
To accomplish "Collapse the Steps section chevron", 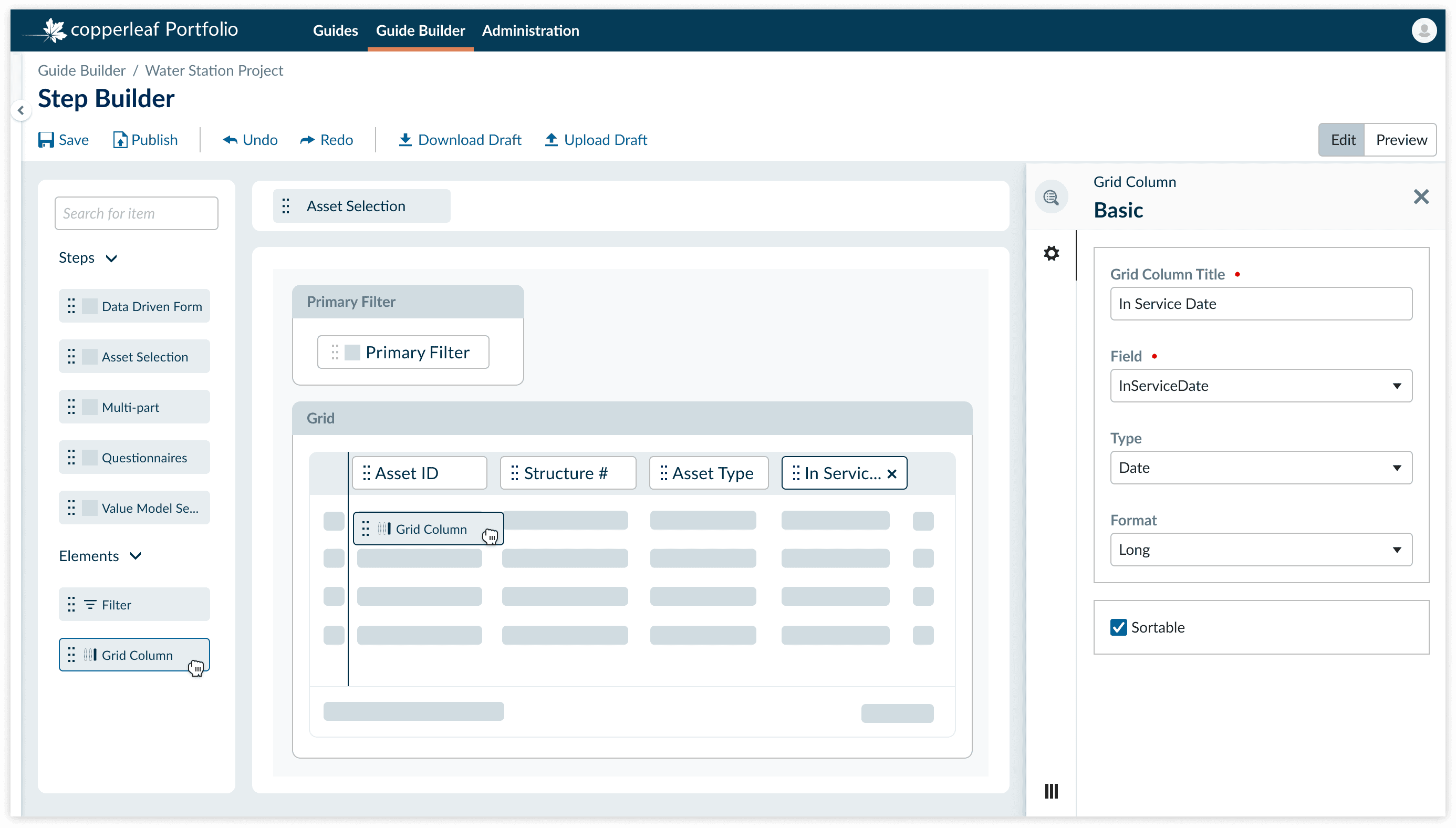I will coord(111,258).
